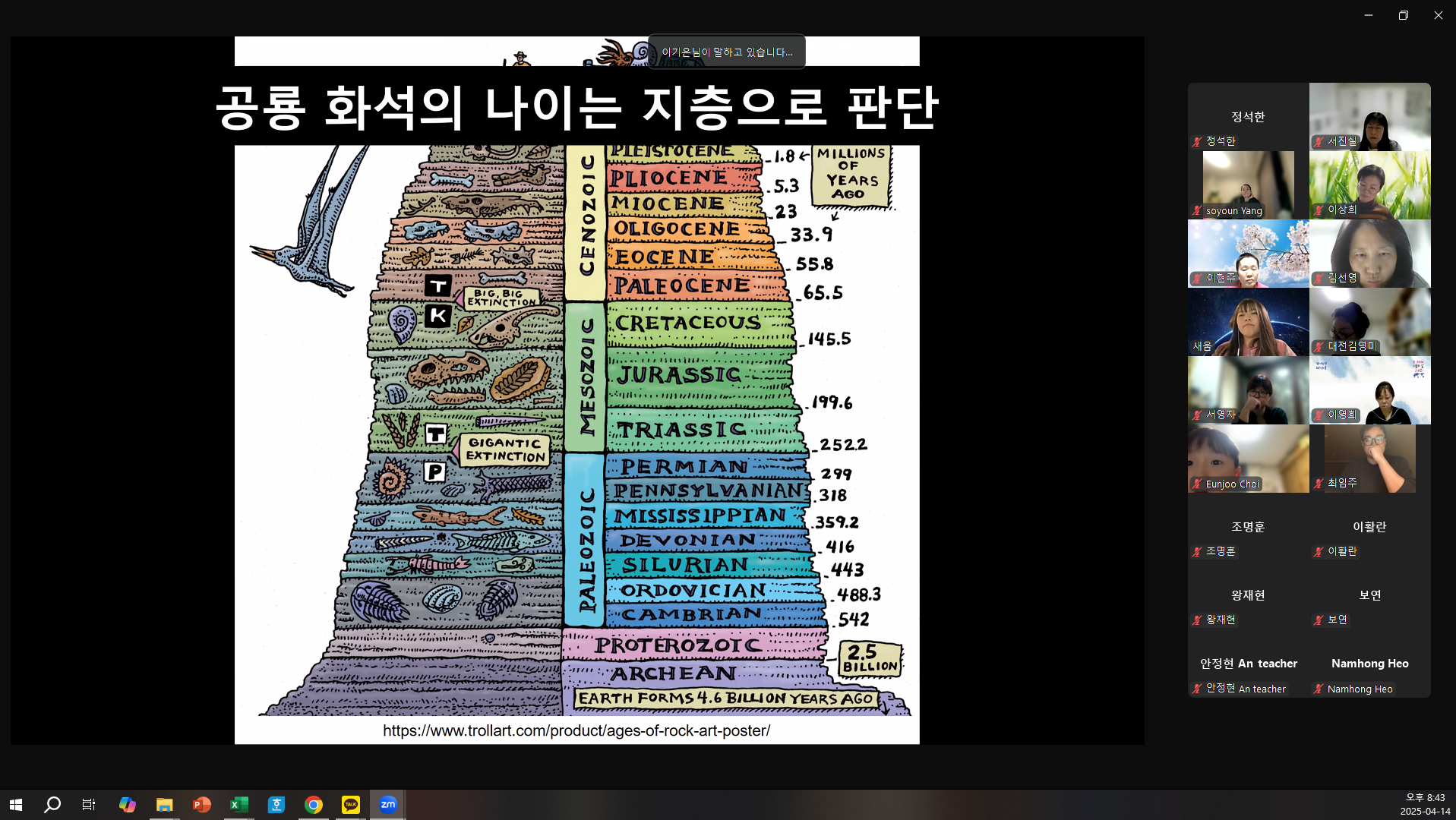Screen dimensions: 1456x820
Task: Click the muted mic icon beside 대전김영미
Action: click(1319, 346)
